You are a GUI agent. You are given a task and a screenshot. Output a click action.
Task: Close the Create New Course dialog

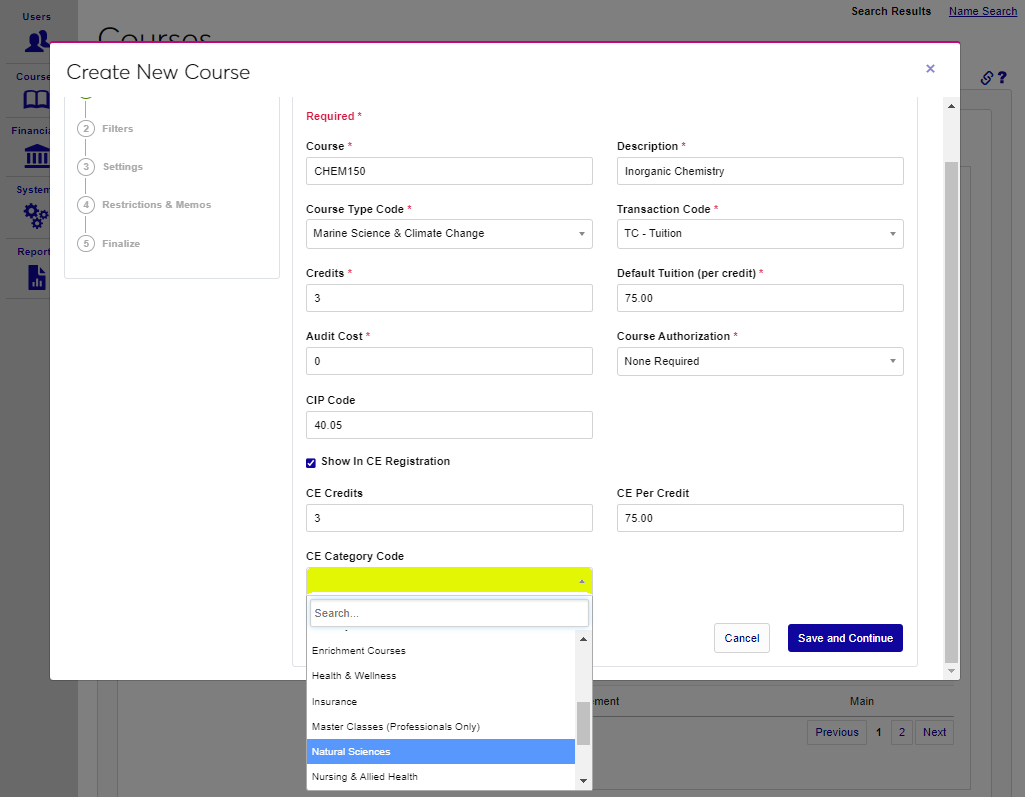930,69
